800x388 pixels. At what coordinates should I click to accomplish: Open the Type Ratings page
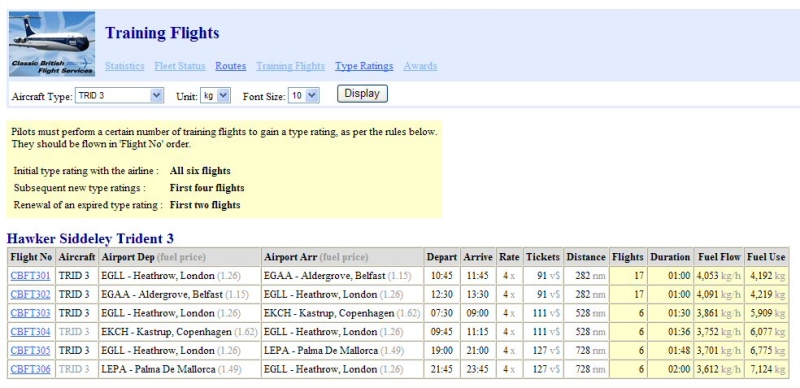[x=364, y=66]
